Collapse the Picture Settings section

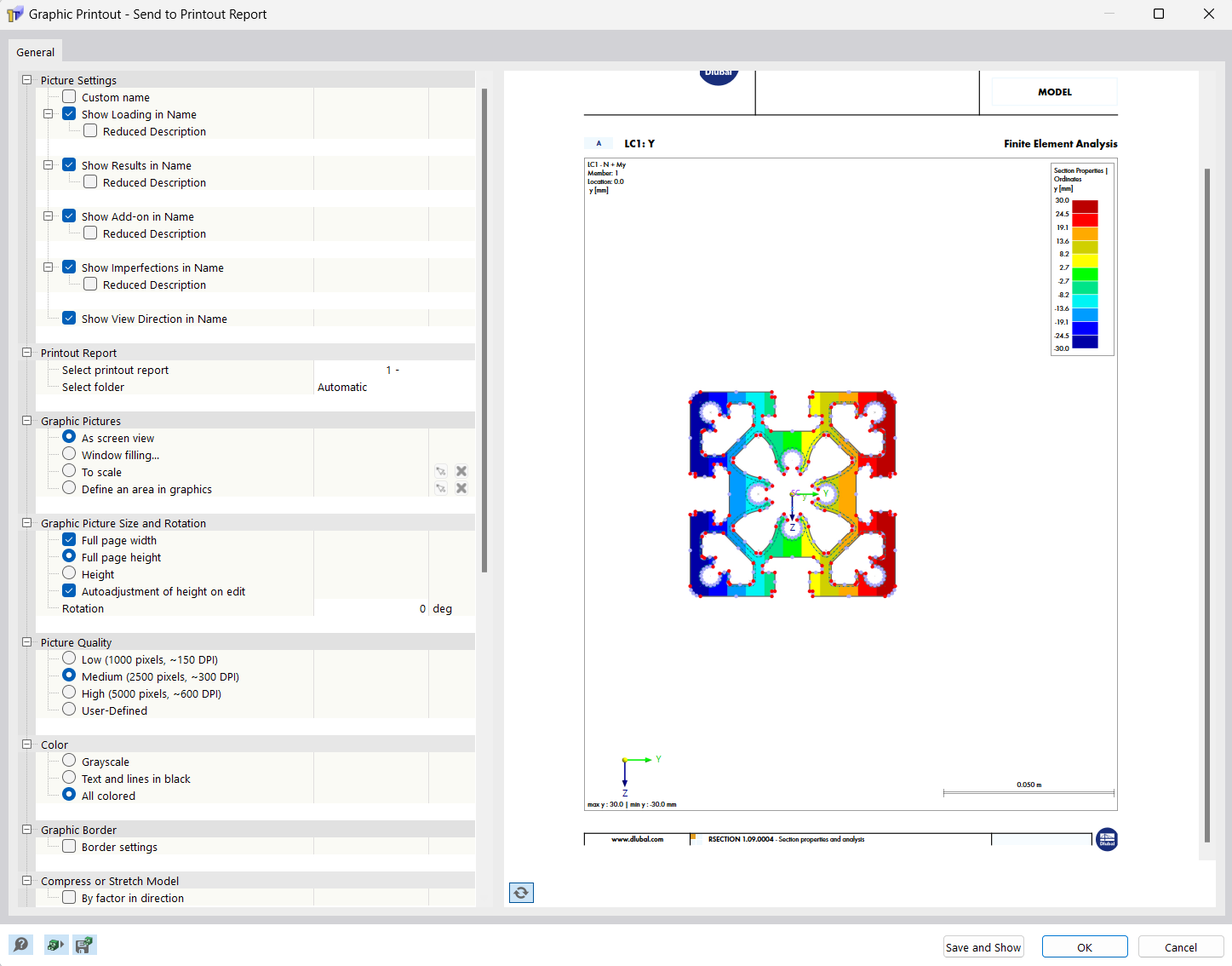click(26, 79)
